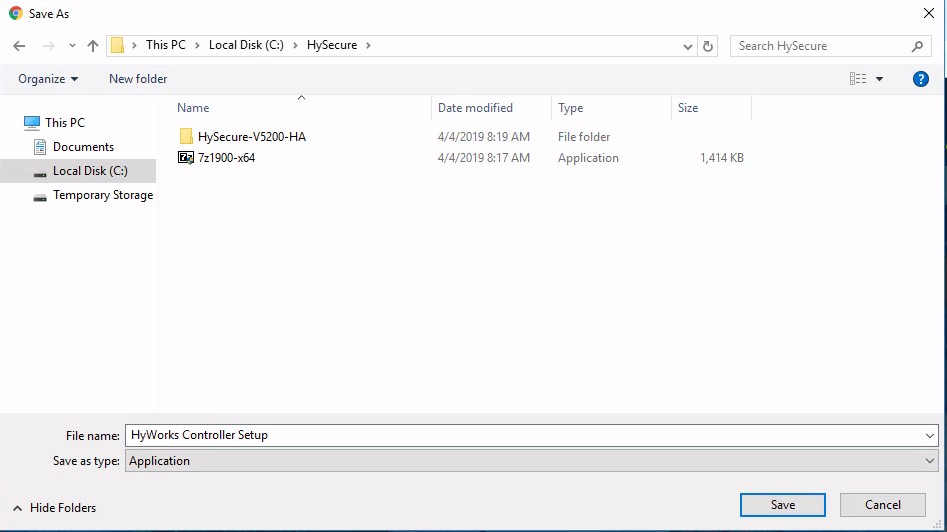
Task: Click the date 4/4/2019 8:17 AM
Action: [x=484, y=158]
